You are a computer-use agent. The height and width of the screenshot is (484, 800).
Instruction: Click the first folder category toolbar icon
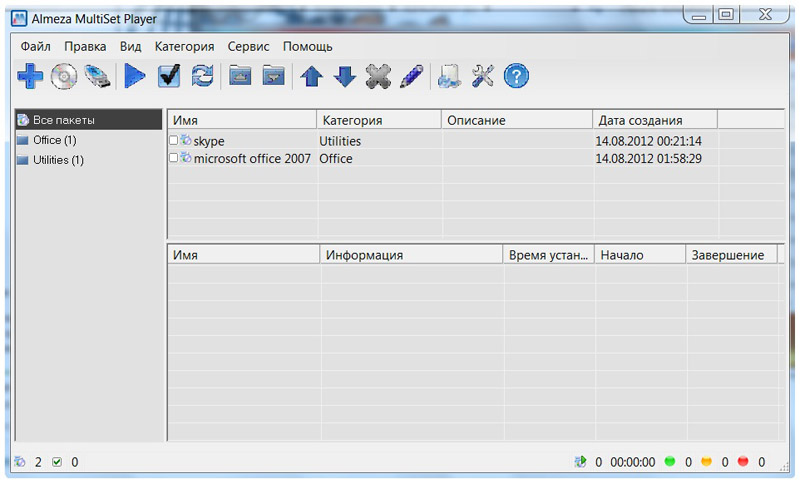click(240, 76)
